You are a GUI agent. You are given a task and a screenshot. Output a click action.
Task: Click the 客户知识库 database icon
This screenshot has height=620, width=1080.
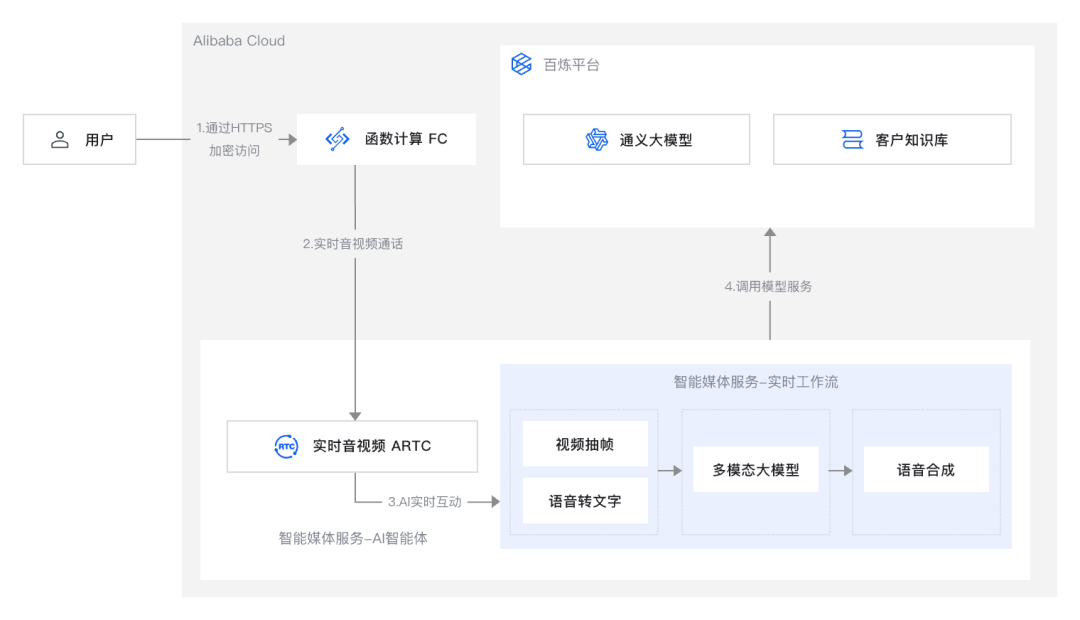coord(852,140)
